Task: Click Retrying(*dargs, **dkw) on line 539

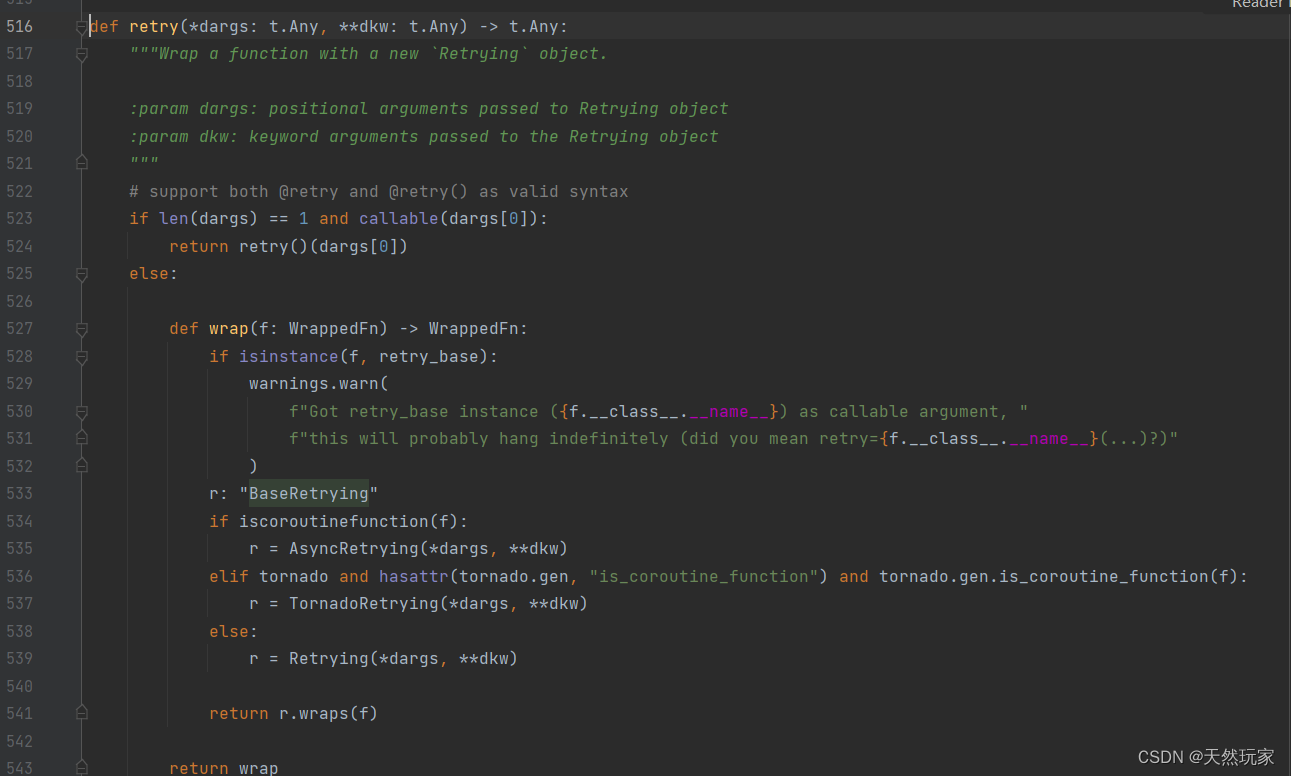Action: (x=404, y=659)
